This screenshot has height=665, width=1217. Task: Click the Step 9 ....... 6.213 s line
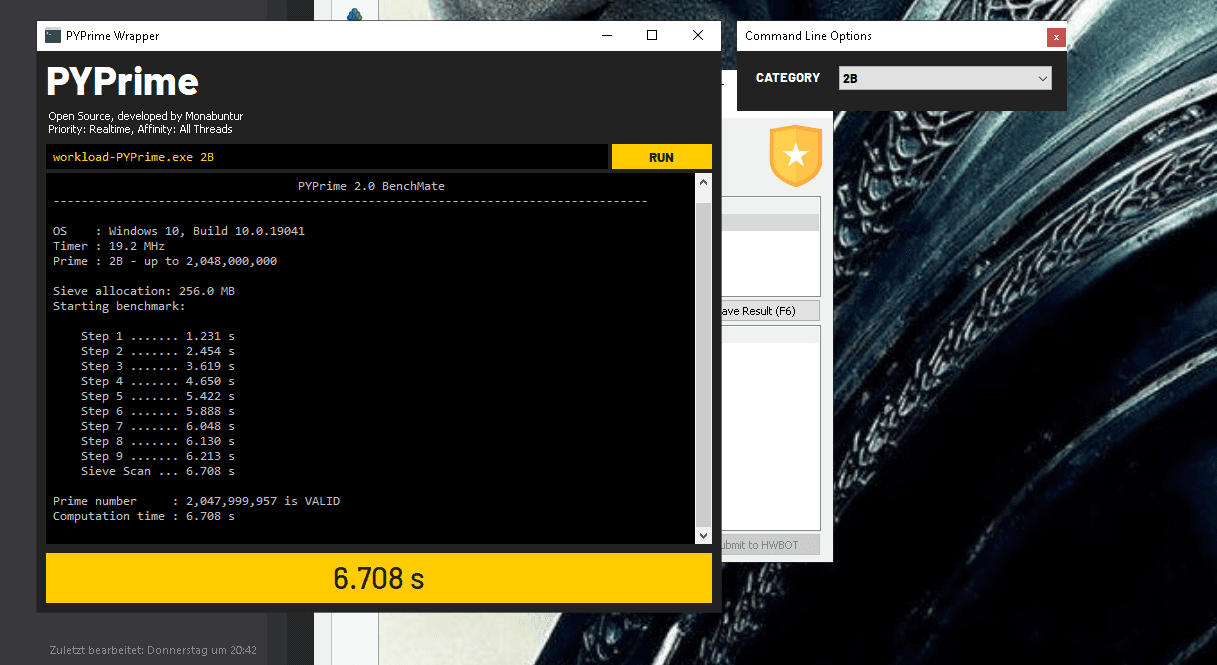click(157, 456)
